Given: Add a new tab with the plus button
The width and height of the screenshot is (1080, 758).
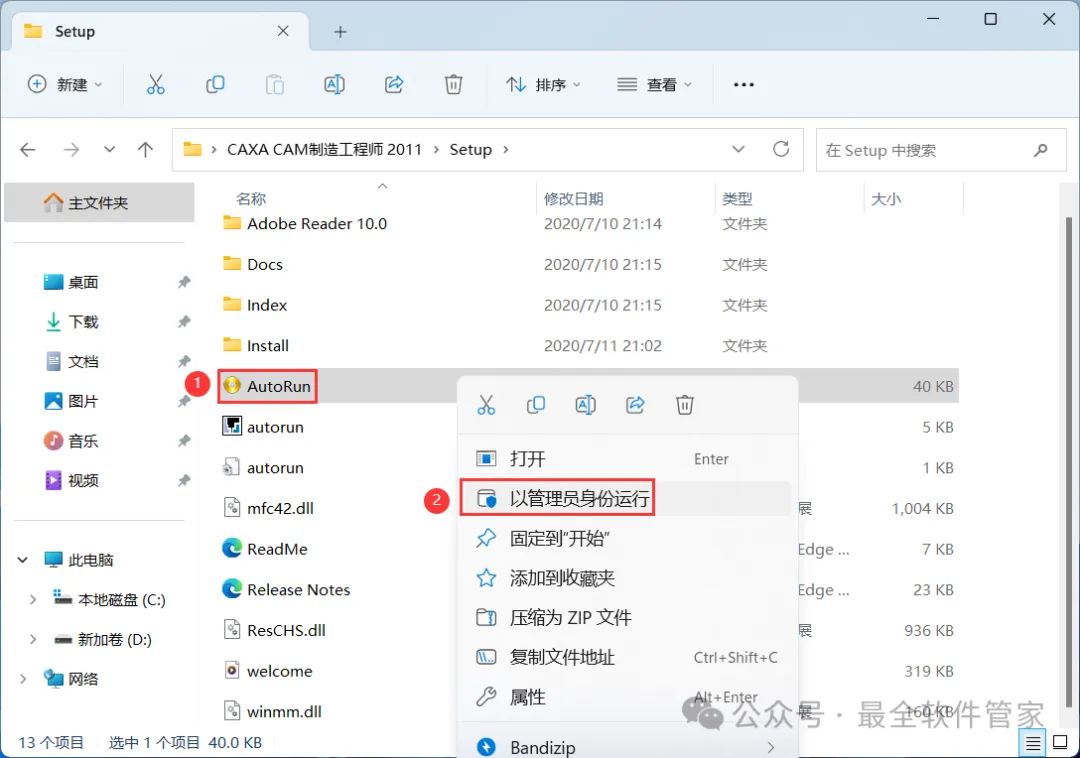Looking at the screenshot, I should (x=340, y=32).
